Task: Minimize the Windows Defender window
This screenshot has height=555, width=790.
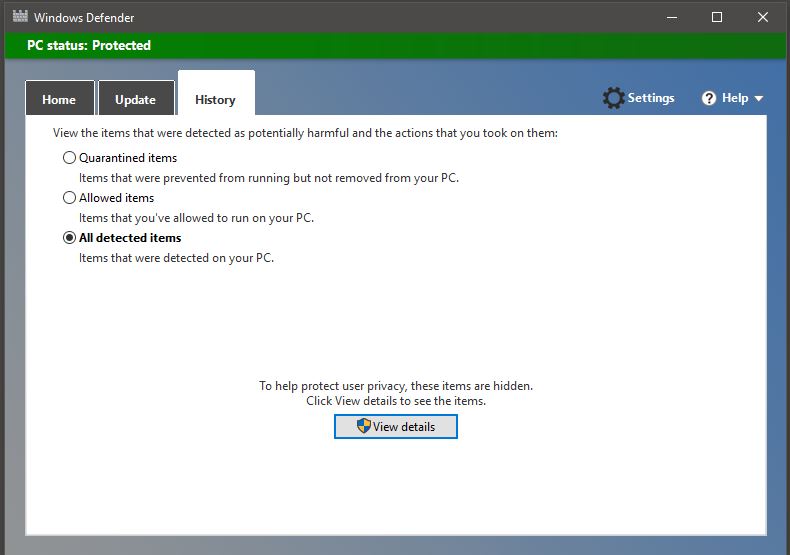Action: tap(672, 17)
